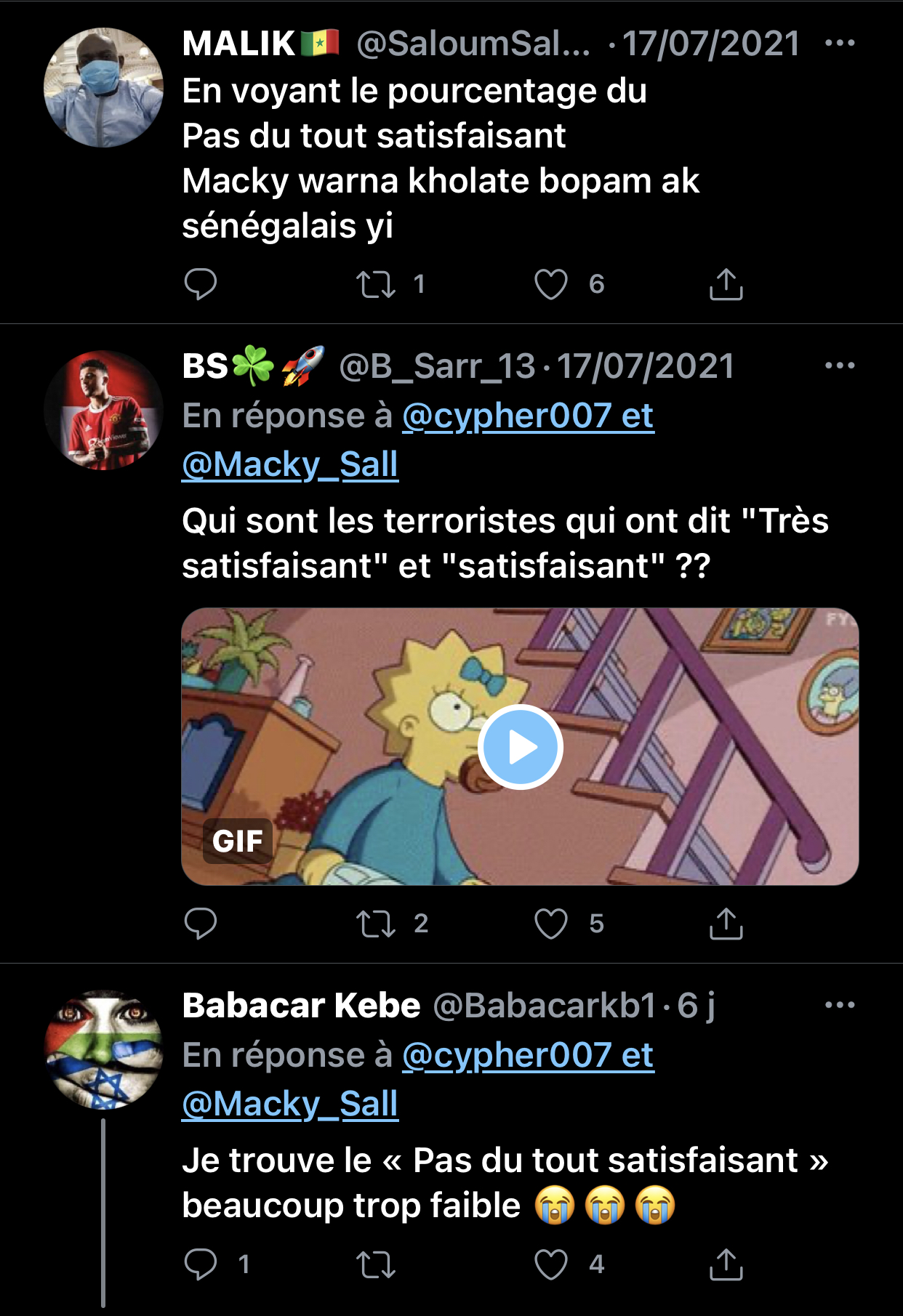Retweet BS tweet with 2 retweets
The height and width of the screenshot is (1316, 903).
[376, 924]
